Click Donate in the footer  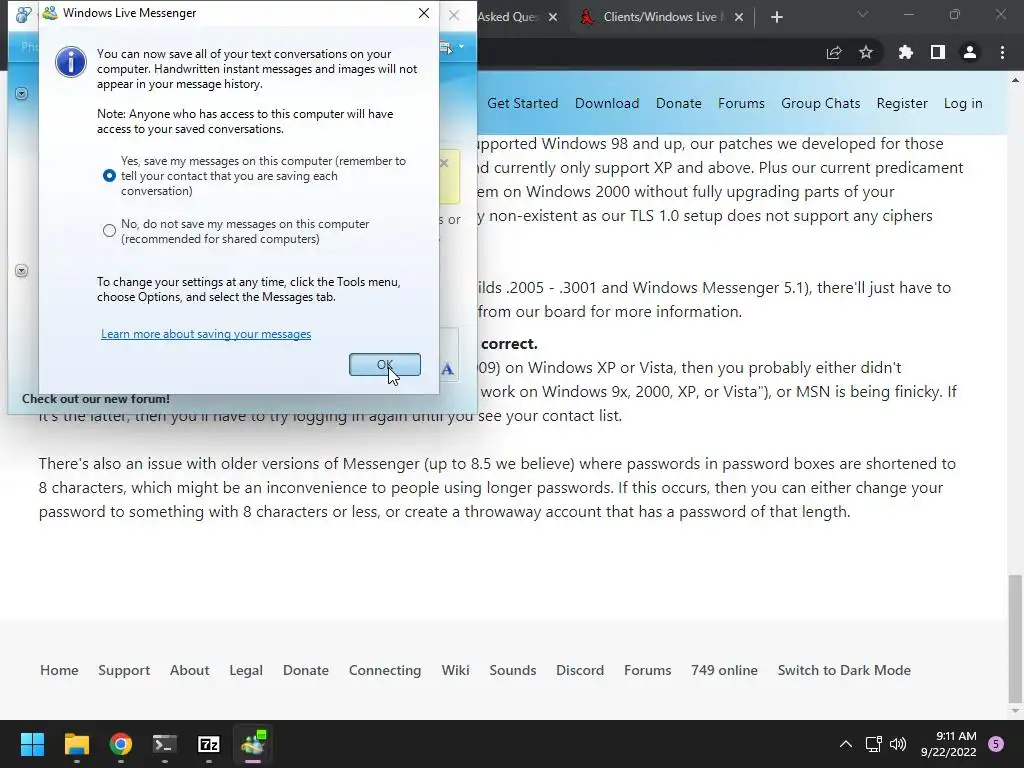[x=306, y=670]
